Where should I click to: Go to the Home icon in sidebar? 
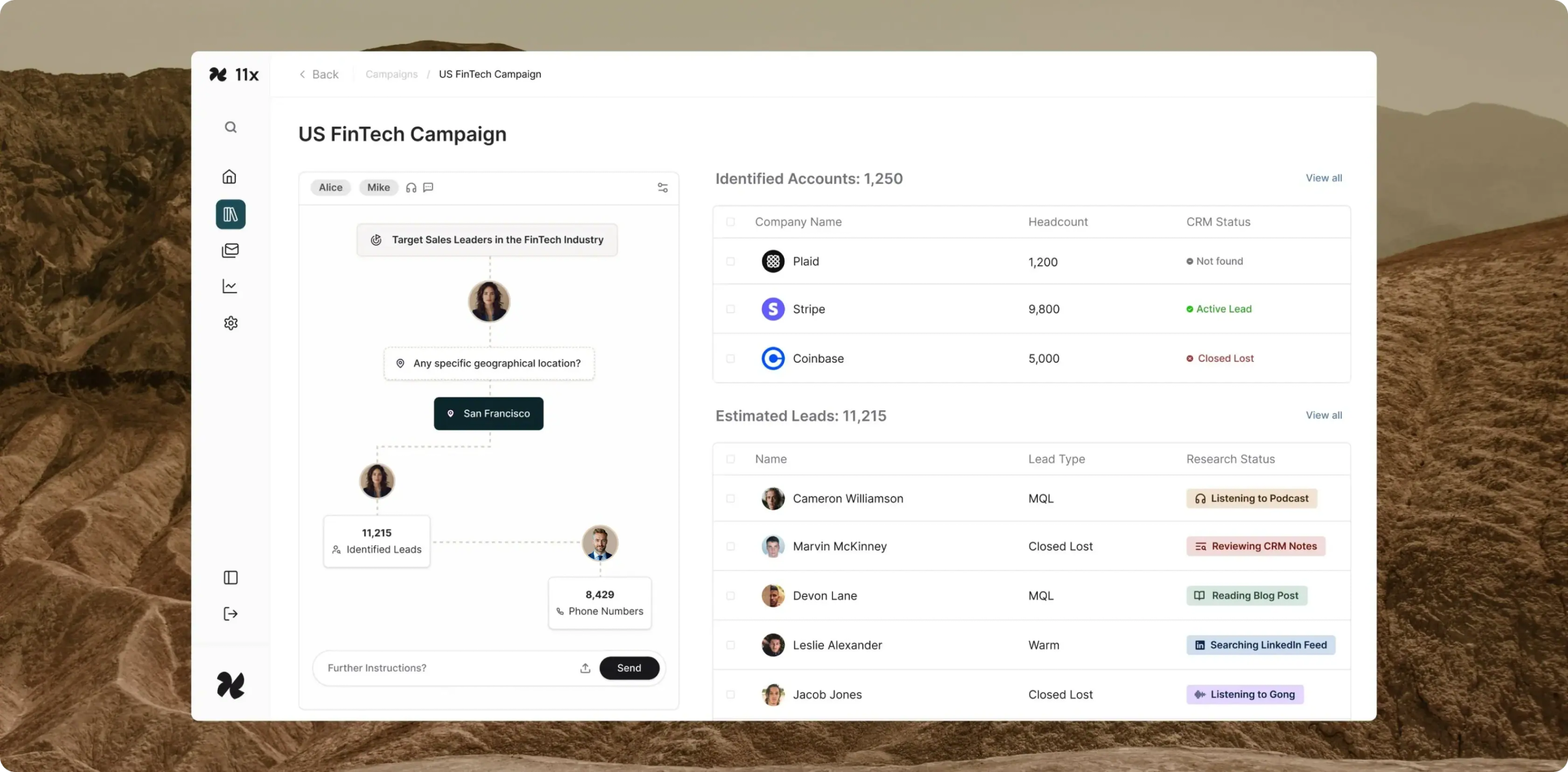[230, 177]
